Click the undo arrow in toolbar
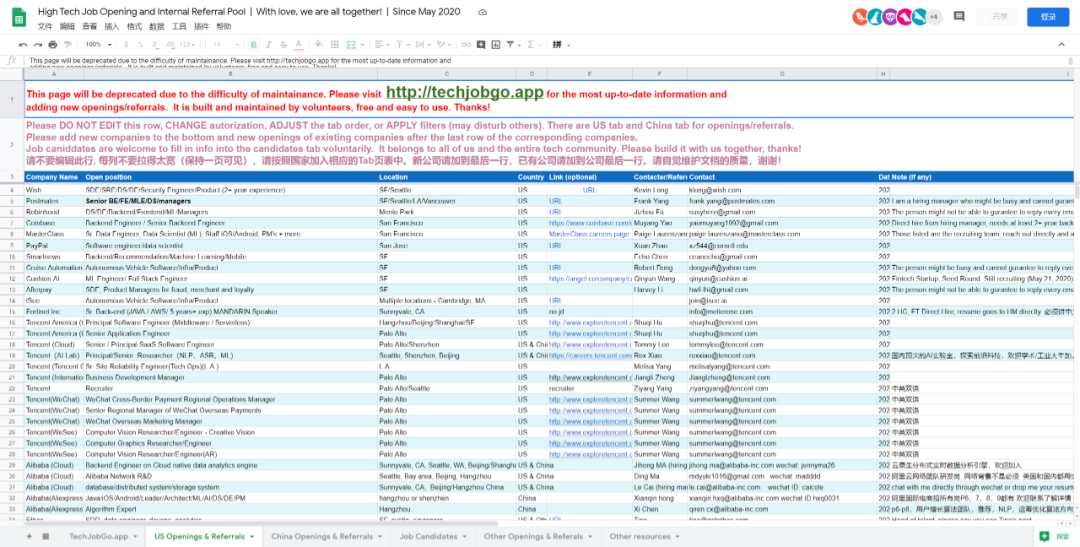The height and width of the screenshot is (547, 1080). [23, 45]
